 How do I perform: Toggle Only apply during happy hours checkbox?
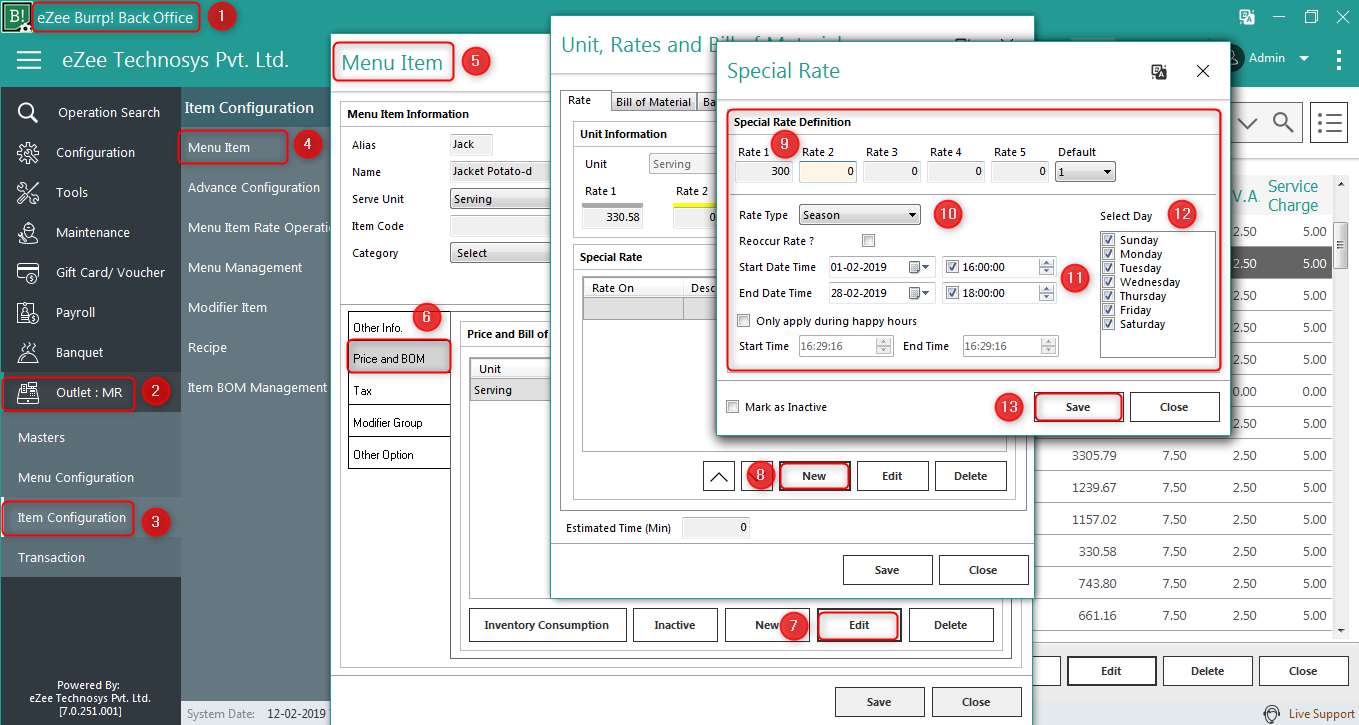tap(743, 321)
